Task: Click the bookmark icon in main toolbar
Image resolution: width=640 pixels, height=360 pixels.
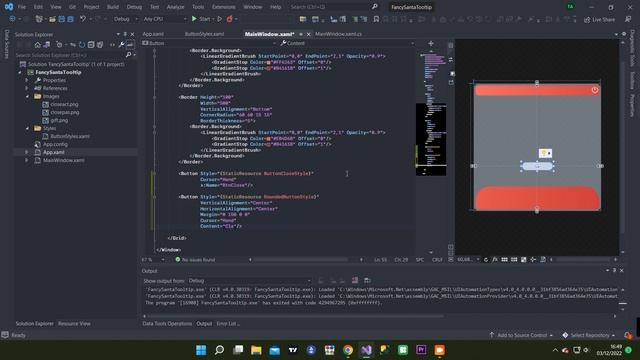Action: pyautogui.click(x=376, y=19)
